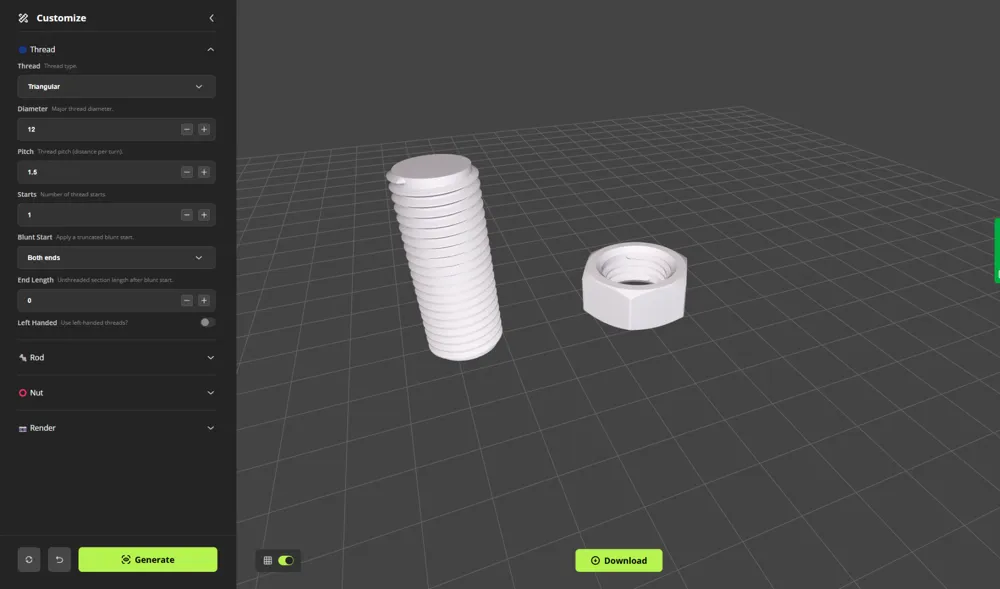The image size is (1000, 589).
Task: Increase the Diameter value with the plus stepper
Action: click(x=204, y=129)
